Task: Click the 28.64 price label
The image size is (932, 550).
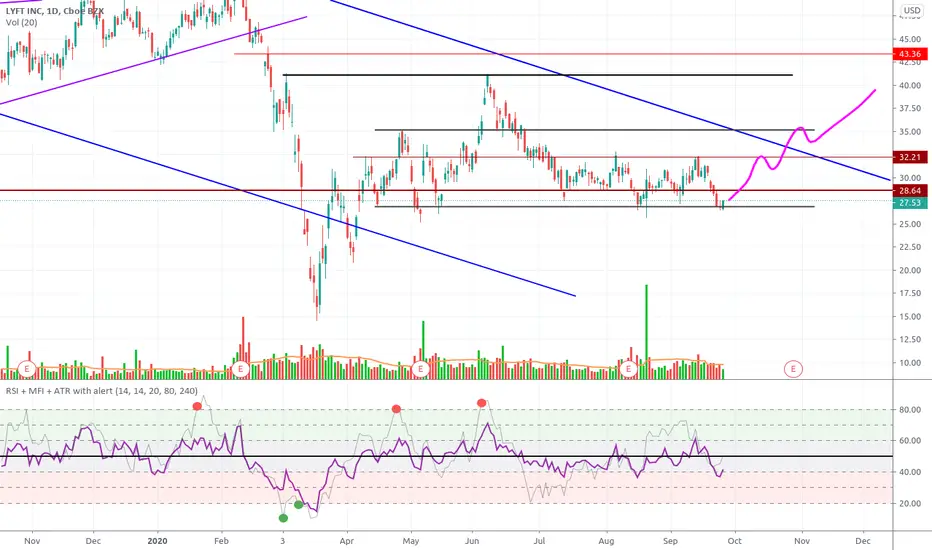Action: point(910,191)
